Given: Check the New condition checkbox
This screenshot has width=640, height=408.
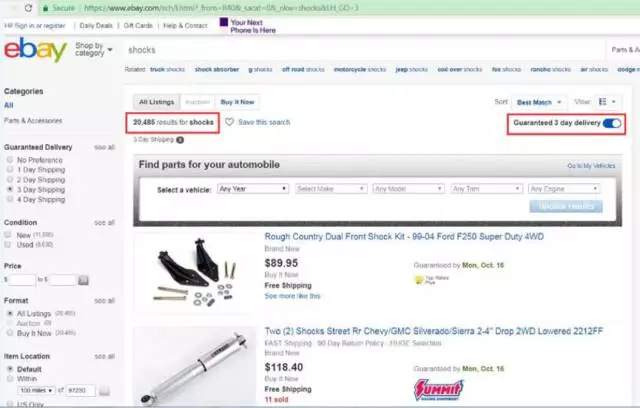Looking at the screenshot, I should [8, 235].
